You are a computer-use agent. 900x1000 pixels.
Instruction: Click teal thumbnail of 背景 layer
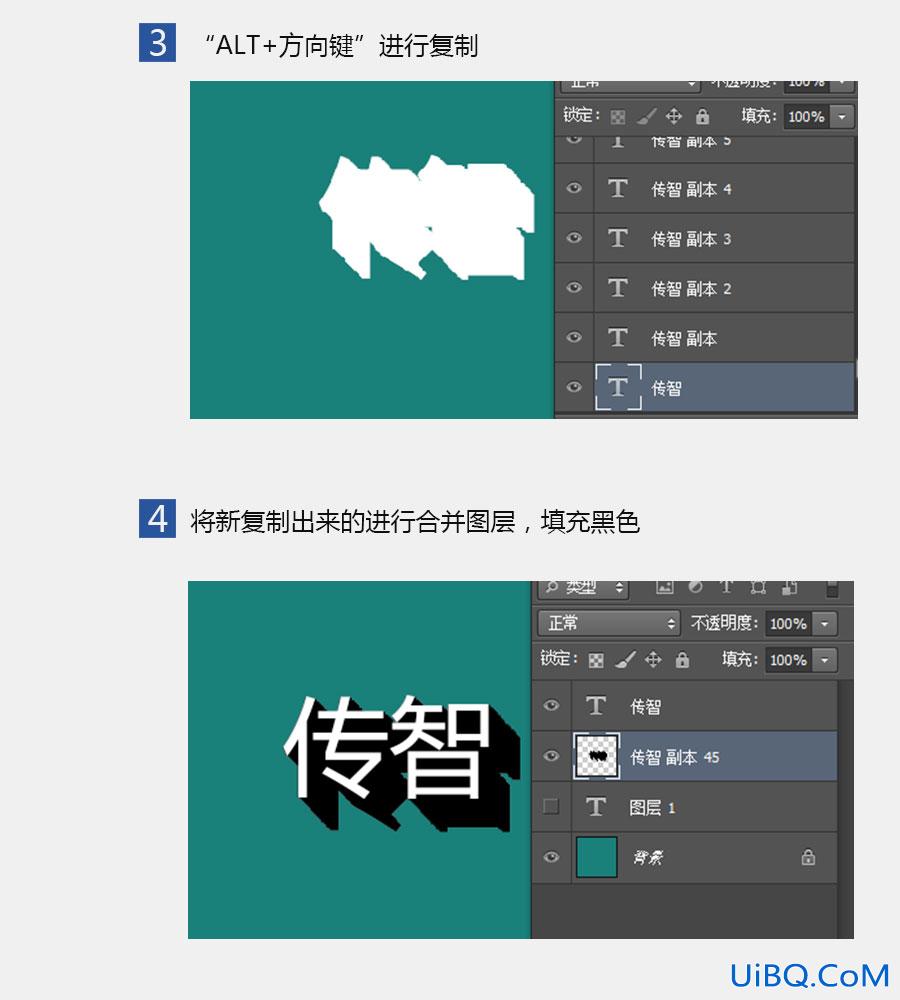596,857
